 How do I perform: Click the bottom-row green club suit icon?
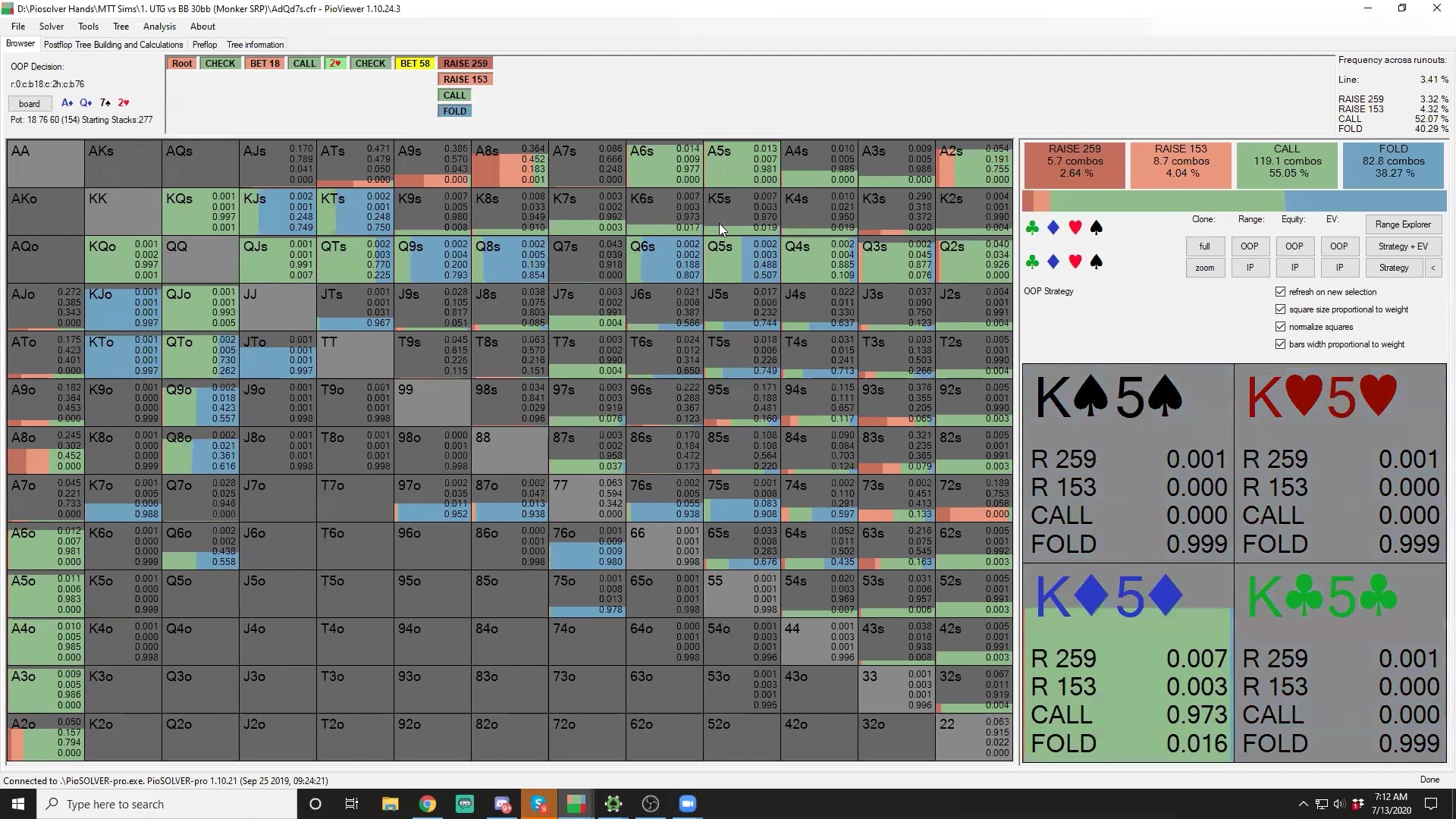1032,262
